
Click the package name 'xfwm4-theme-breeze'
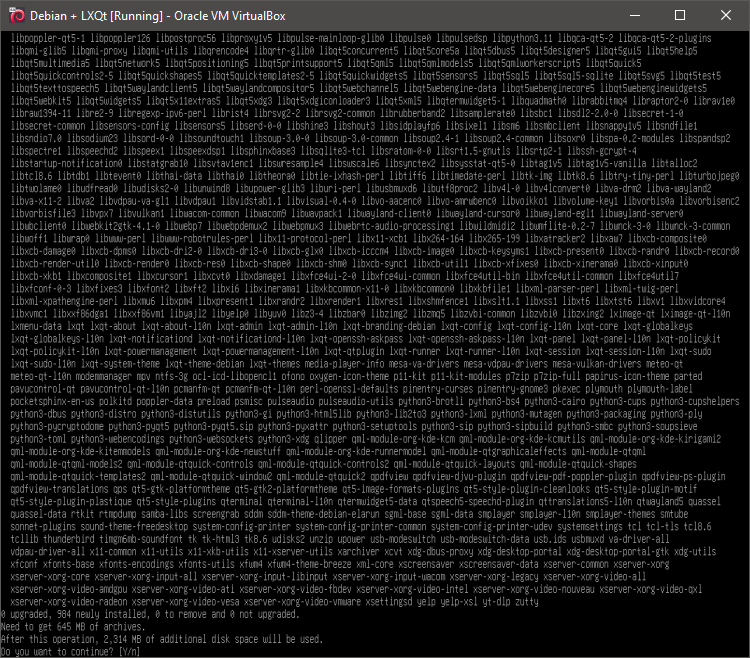(309, 564)
